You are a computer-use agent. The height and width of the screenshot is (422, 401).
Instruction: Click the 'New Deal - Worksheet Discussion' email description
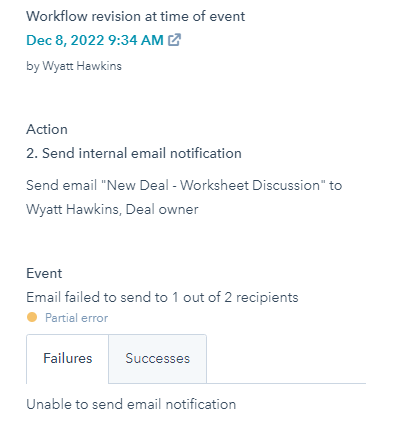coord(184,185)
